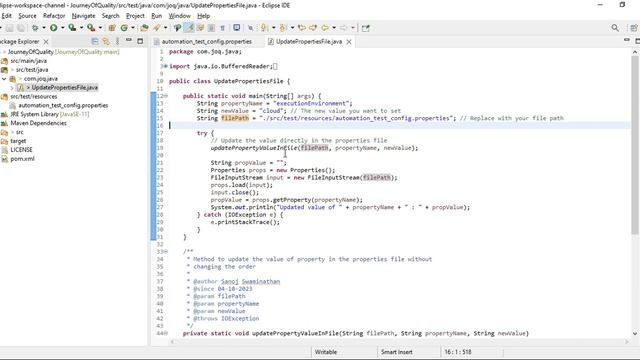Click the Save disk icon in toolbar
This screenshot has height=360, width=640.
pos(9,28)
